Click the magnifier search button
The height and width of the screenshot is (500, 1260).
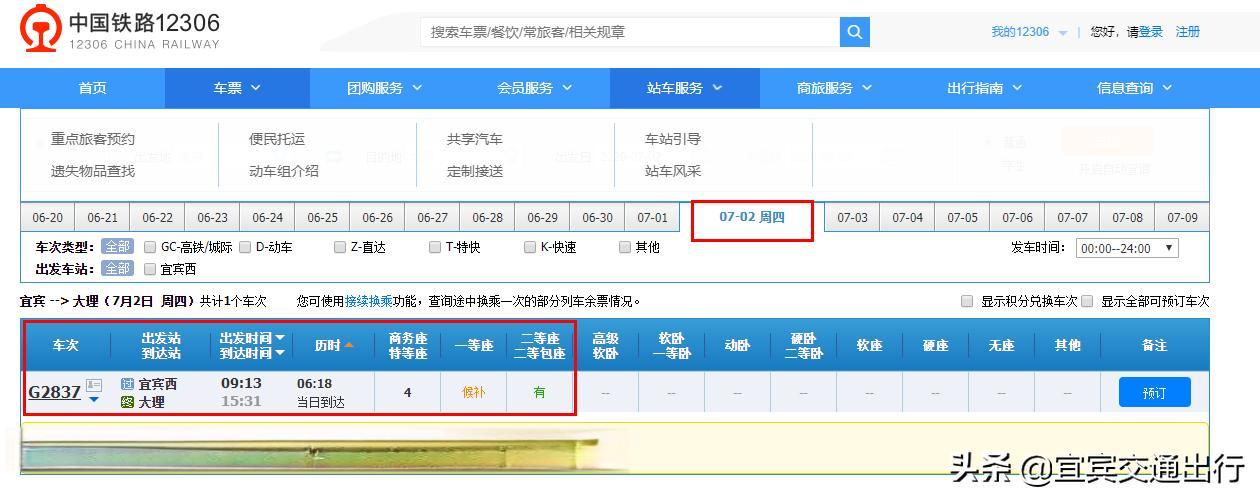pyautogui.click(x=854, y=32)
